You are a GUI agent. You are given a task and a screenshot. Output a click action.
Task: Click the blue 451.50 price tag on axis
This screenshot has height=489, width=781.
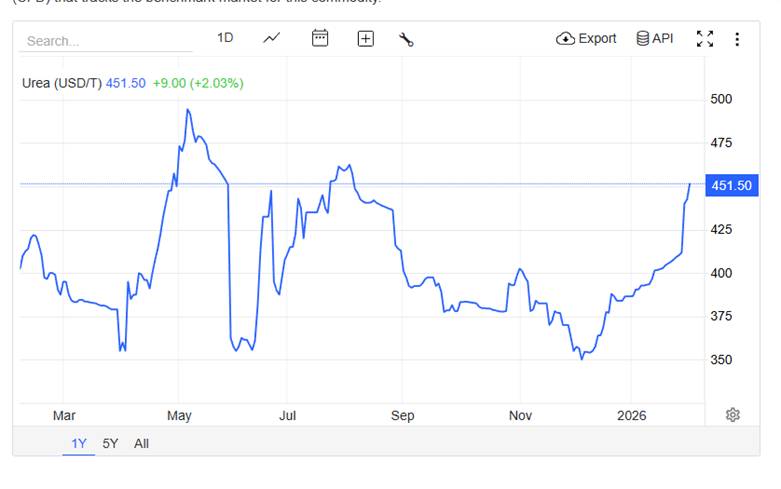pos(732,185)
